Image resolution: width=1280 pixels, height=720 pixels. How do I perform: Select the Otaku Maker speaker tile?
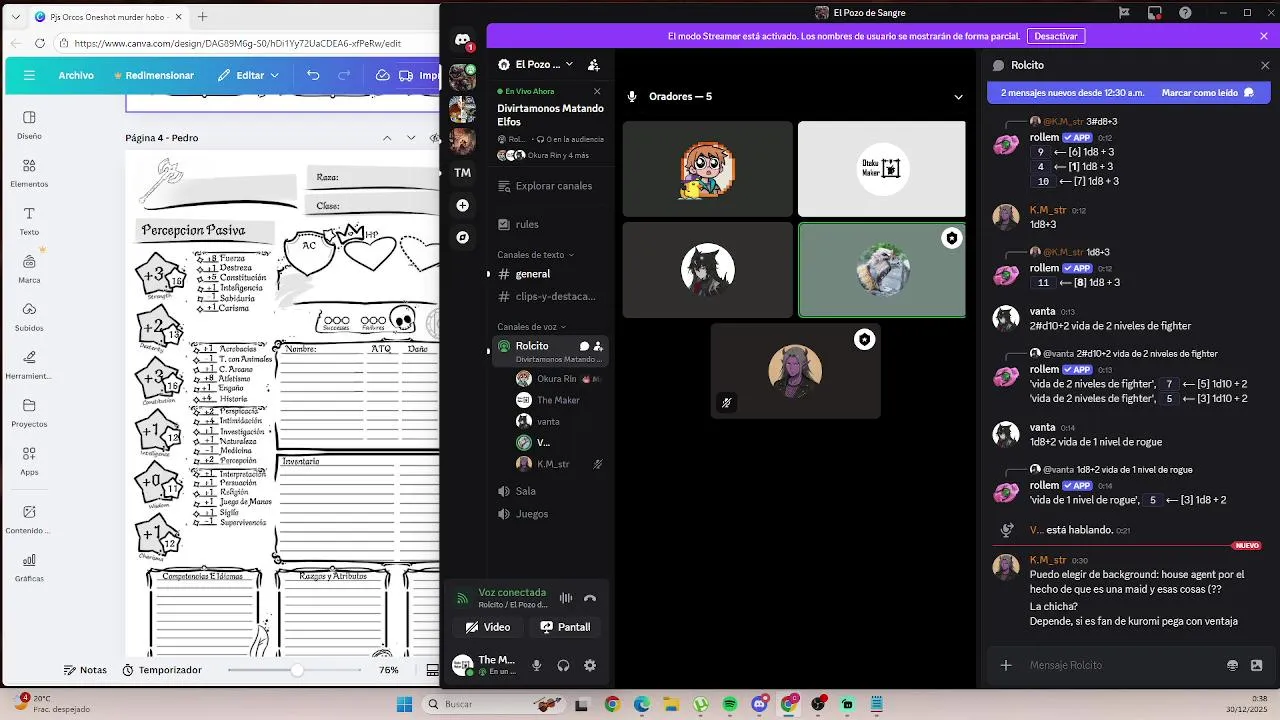tap(882, 169)
